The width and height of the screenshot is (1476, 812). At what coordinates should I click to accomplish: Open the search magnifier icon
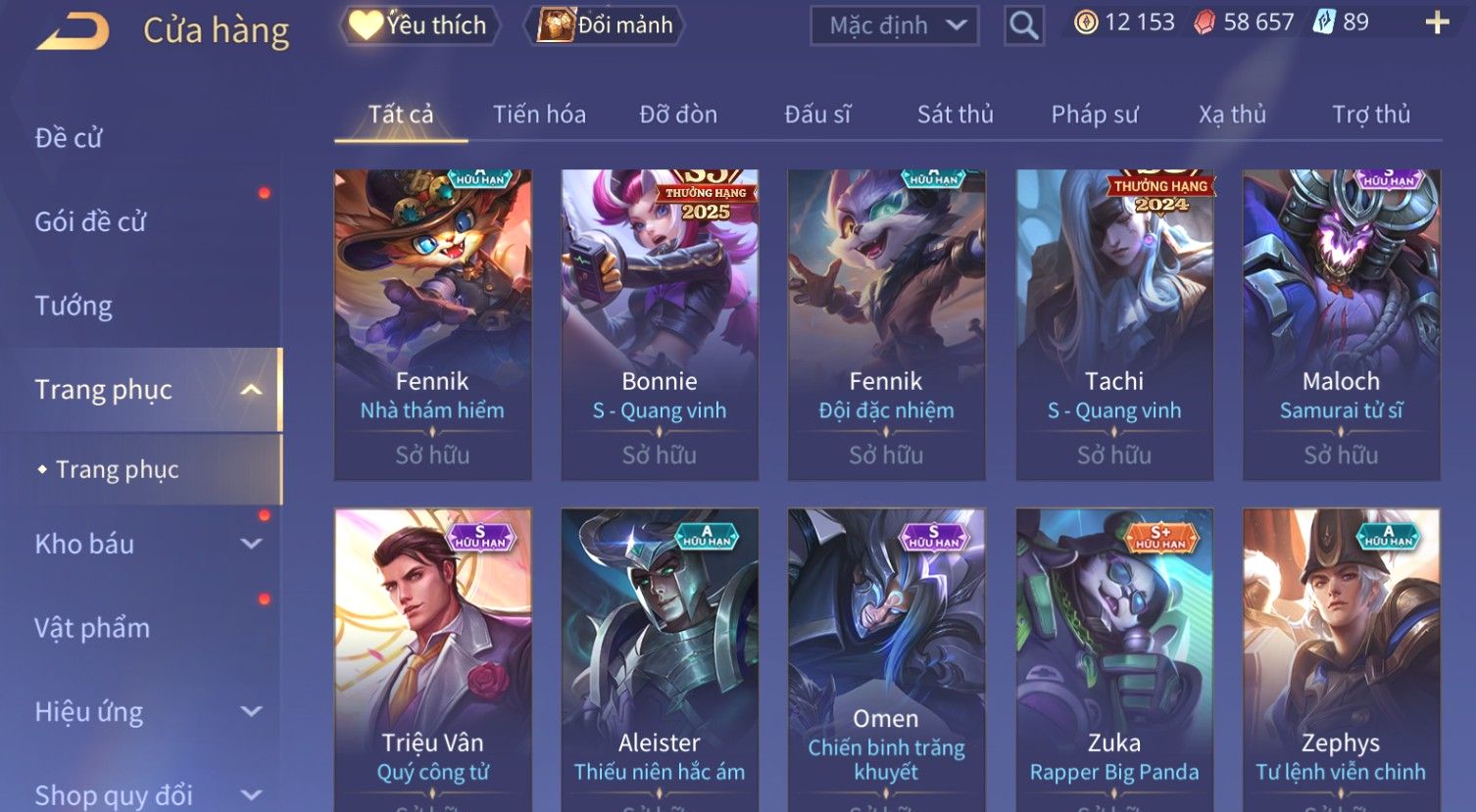[1023, 25]
